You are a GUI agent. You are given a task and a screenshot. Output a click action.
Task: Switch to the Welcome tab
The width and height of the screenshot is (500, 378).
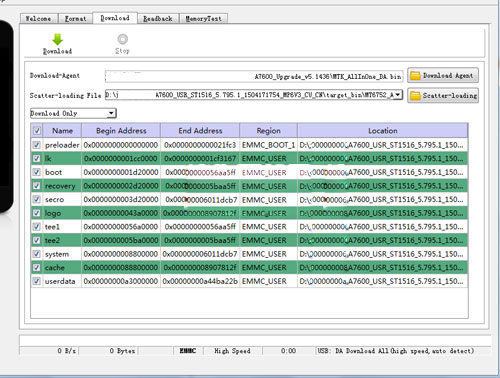coord(39,19)
